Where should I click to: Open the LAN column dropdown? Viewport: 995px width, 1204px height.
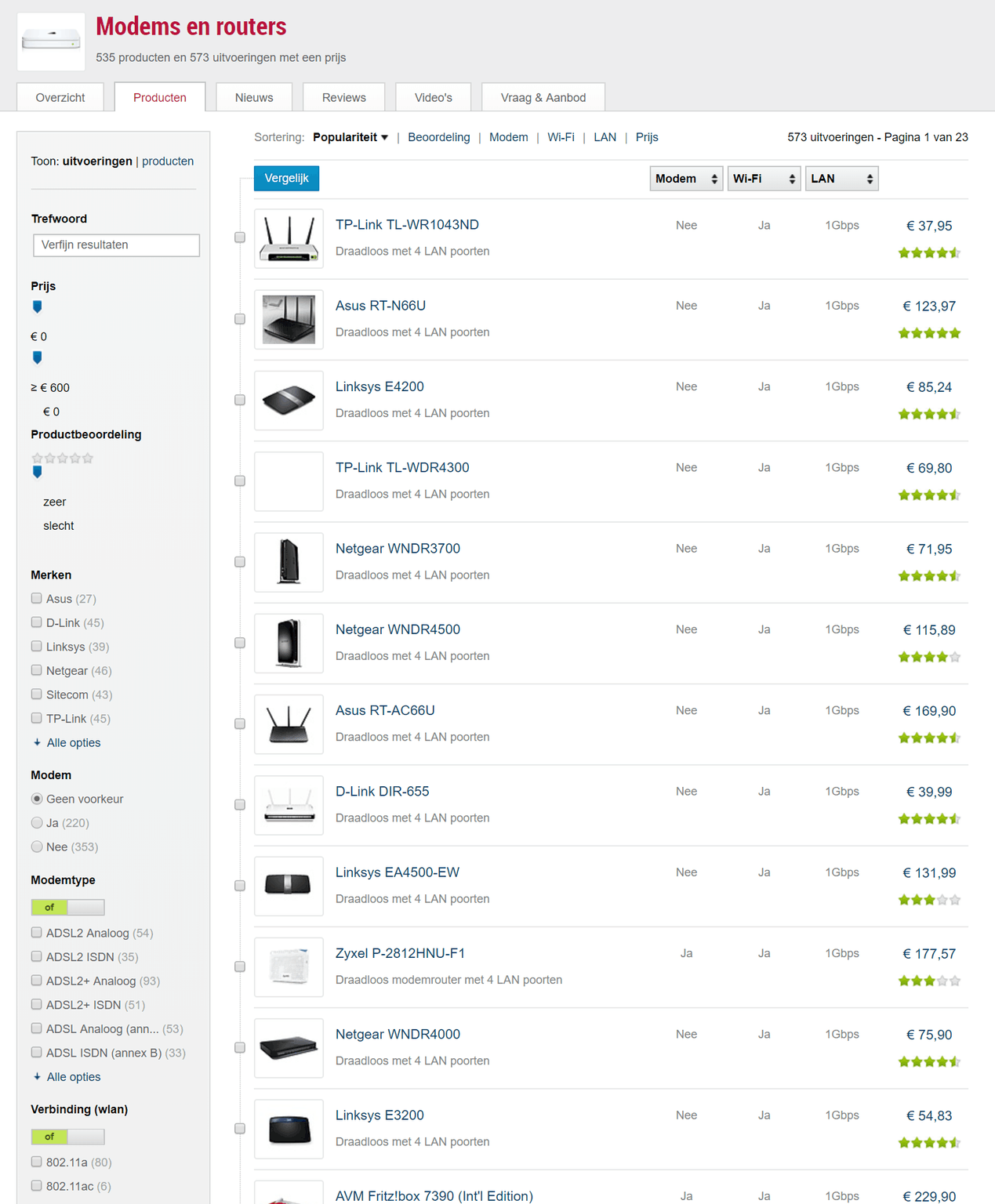click(841, 179)
